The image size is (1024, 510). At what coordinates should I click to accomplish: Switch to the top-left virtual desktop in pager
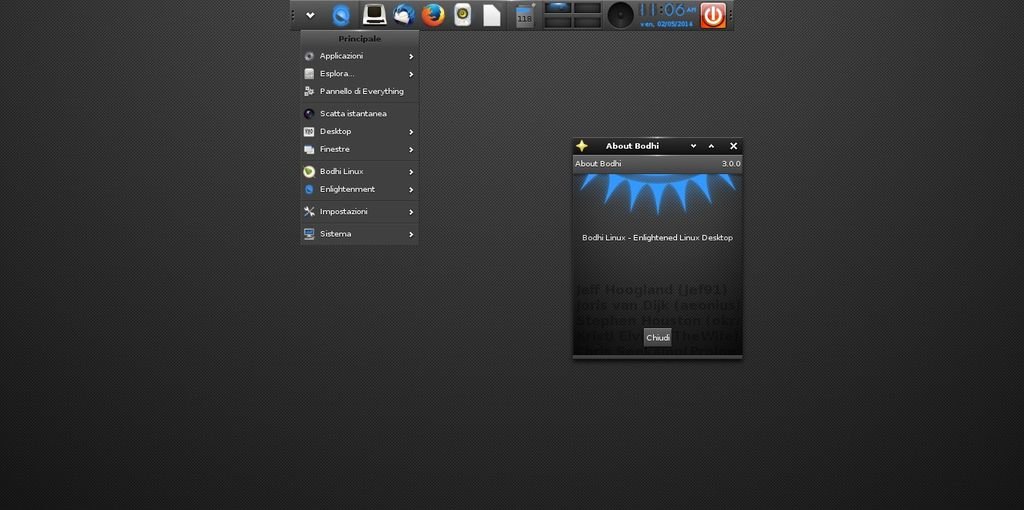[x=558, y=8]
